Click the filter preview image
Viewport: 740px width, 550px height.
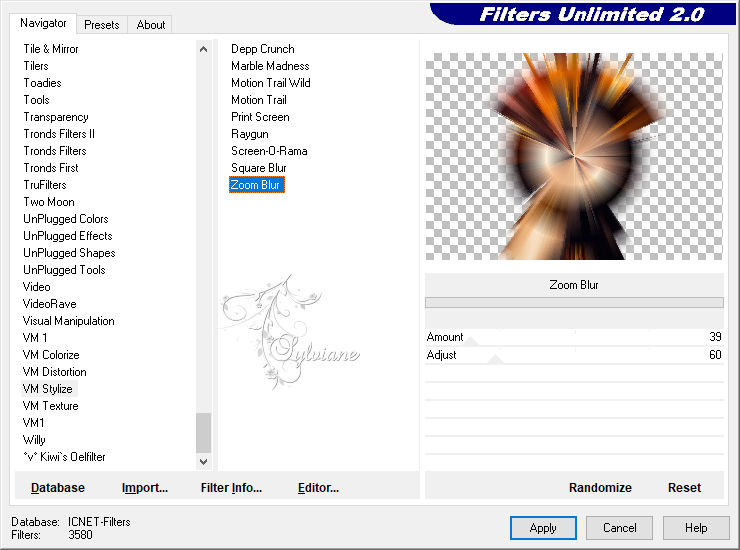[574, 156]
